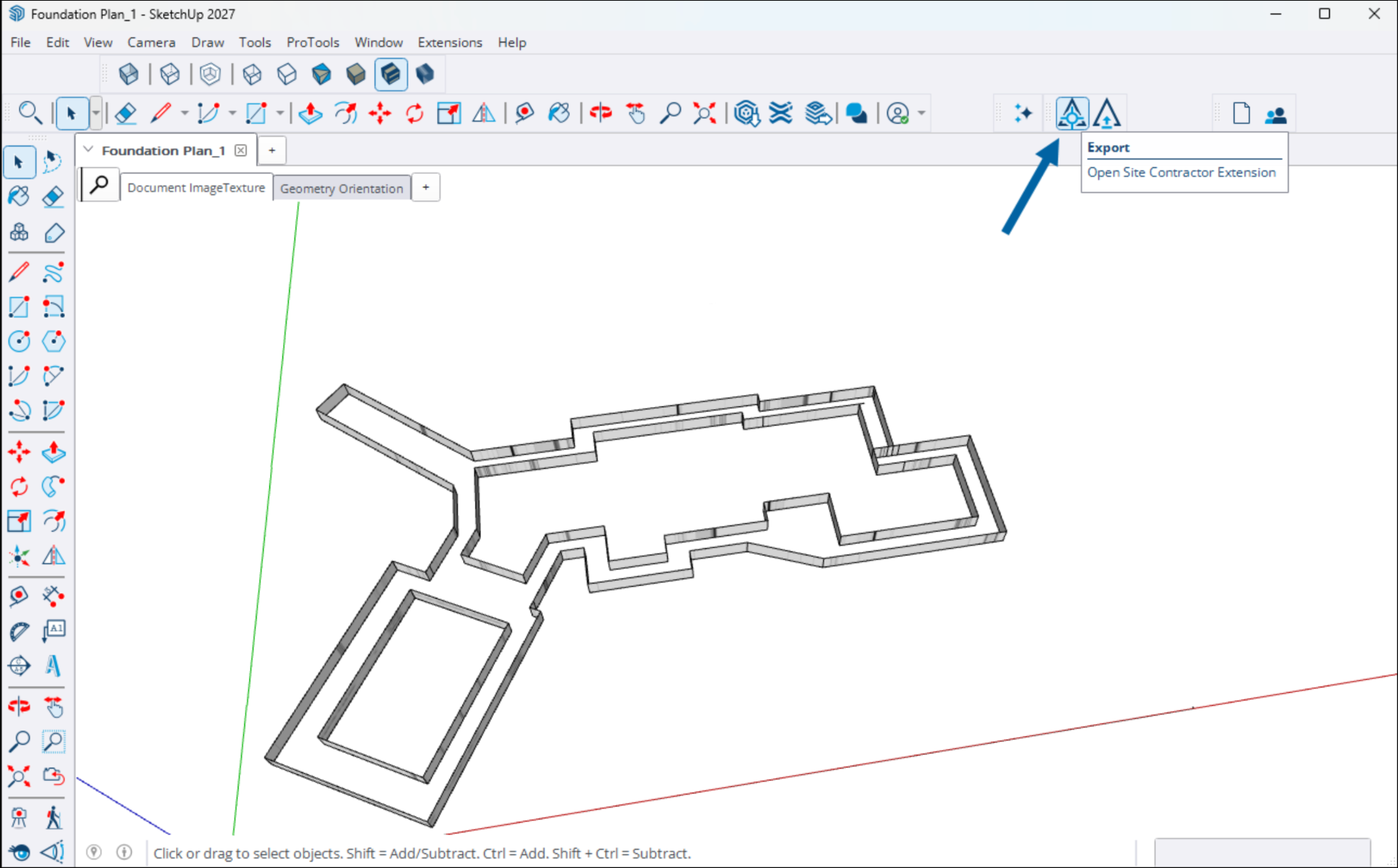The image size is (1398, 868).
Task: Pick the Polygon tool
Action: [x=53, y=341]
